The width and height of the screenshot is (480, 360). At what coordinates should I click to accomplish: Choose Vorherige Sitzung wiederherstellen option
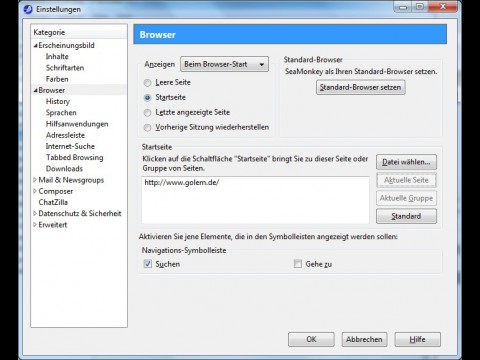pyautogui.click(x=147, y=128)
